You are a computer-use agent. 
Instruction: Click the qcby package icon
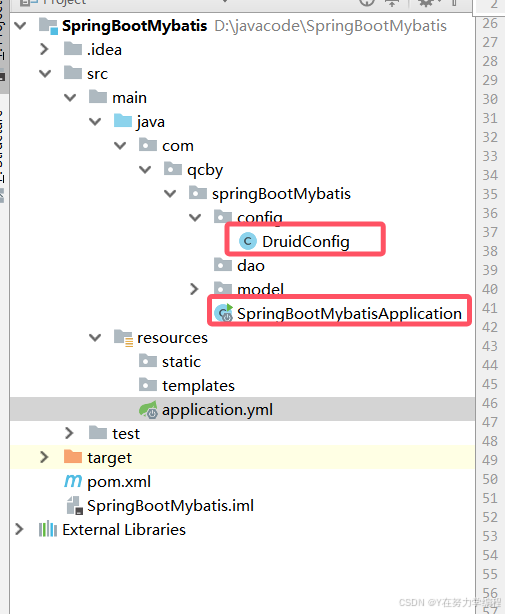[173, 169]
